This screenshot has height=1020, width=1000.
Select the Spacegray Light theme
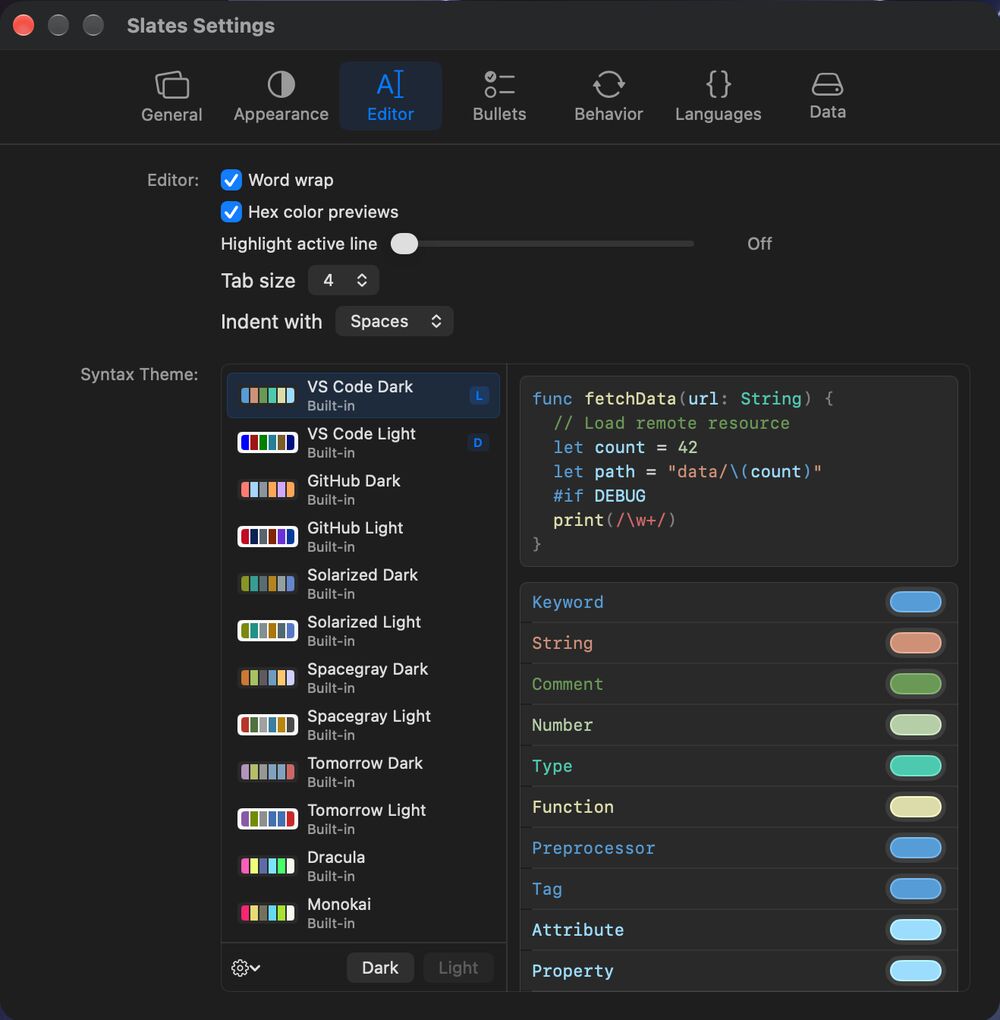[x=363, y=725]
